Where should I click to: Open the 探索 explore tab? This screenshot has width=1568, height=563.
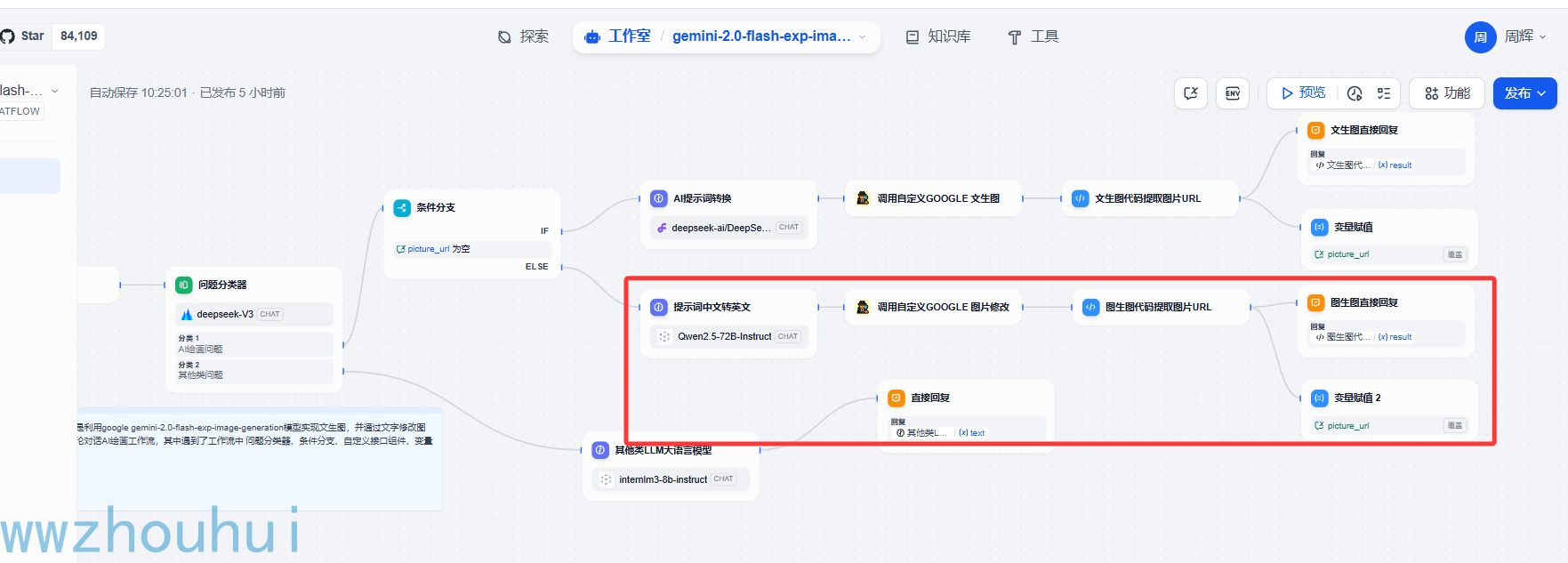point(523,36)
